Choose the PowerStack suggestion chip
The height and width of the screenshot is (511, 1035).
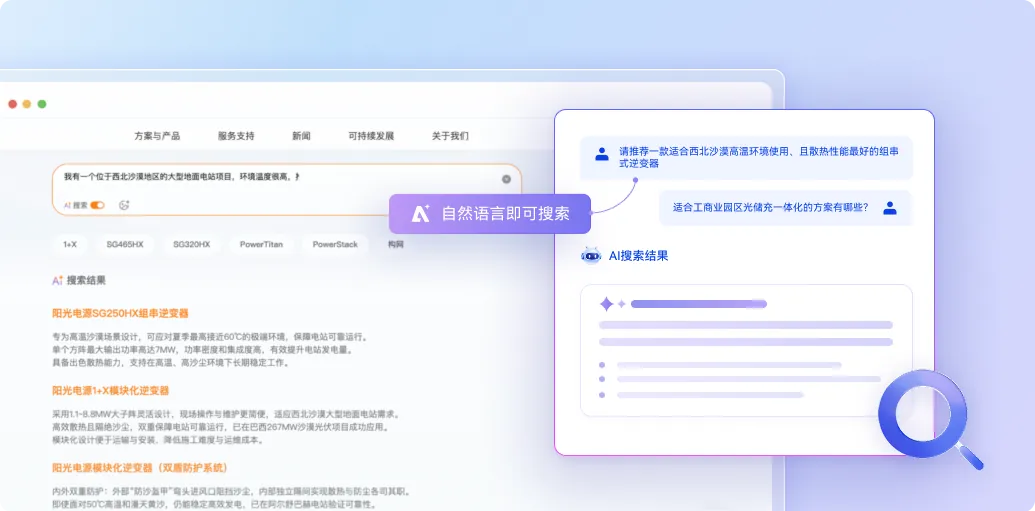[x=335, y=244]
